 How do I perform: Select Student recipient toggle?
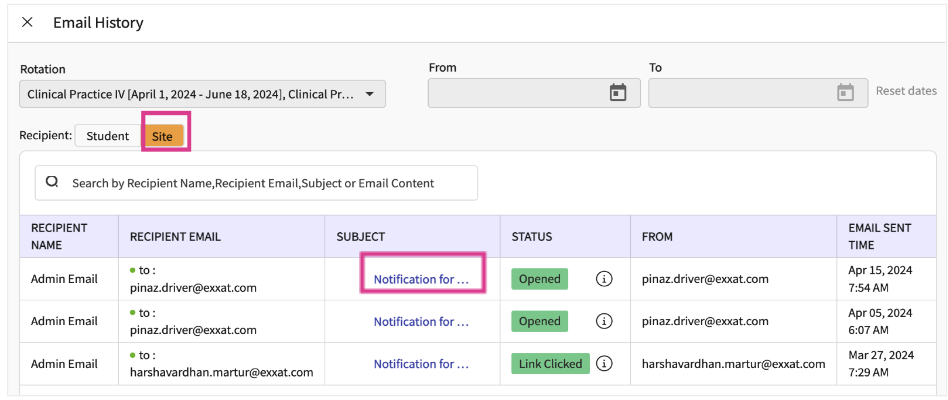[107, 136]
